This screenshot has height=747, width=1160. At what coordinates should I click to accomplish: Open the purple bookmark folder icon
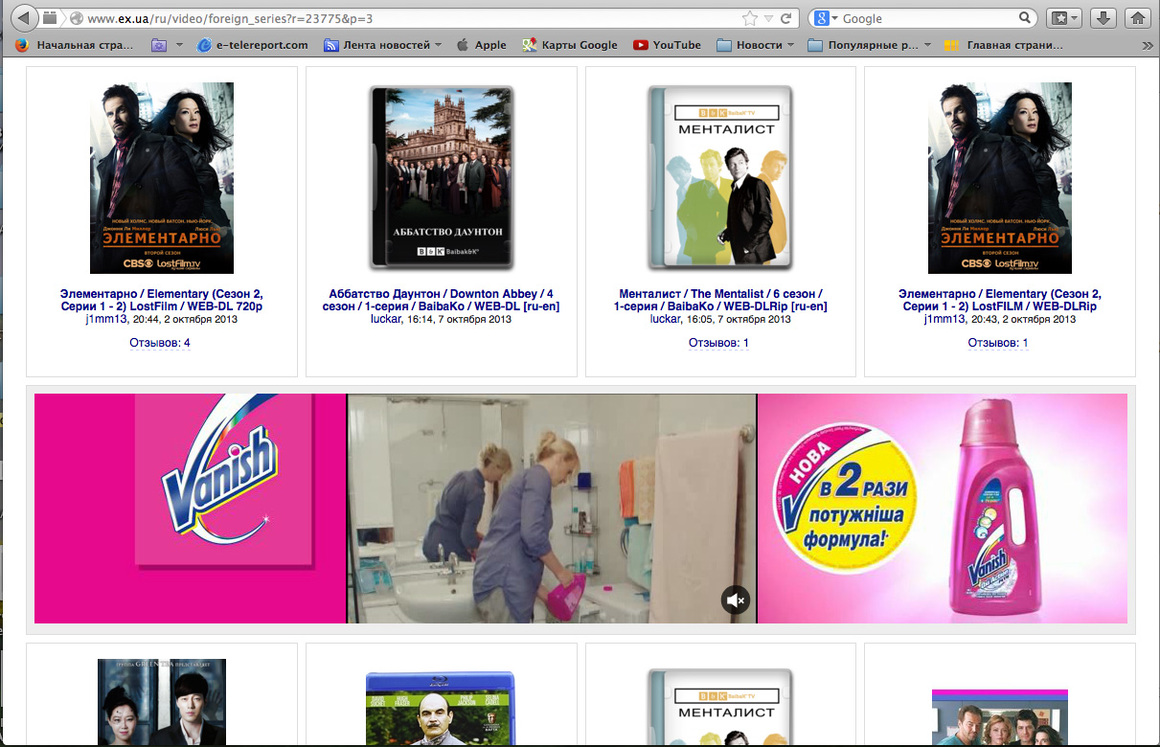[158, 45]
